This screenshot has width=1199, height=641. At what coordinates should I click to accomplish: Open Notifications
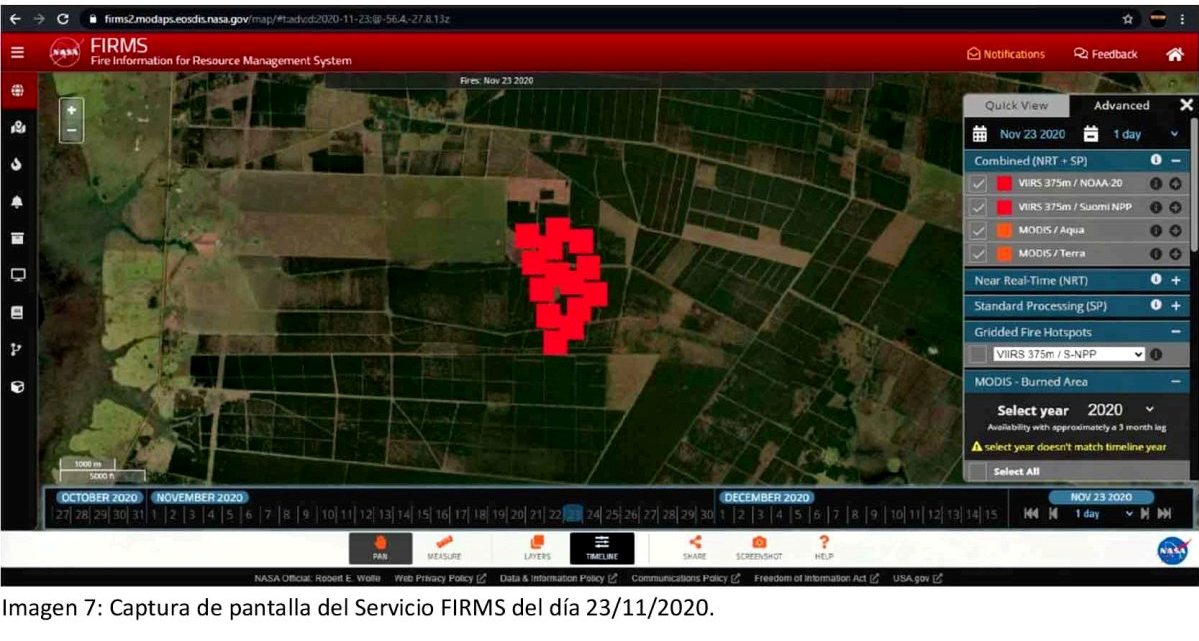tap(1006, 54)
